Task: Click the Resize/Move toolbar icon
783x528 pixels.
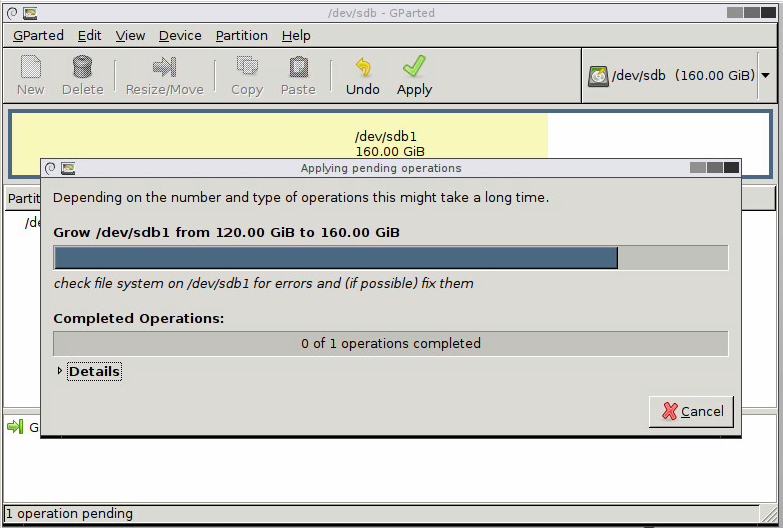Action: point(164,68)
